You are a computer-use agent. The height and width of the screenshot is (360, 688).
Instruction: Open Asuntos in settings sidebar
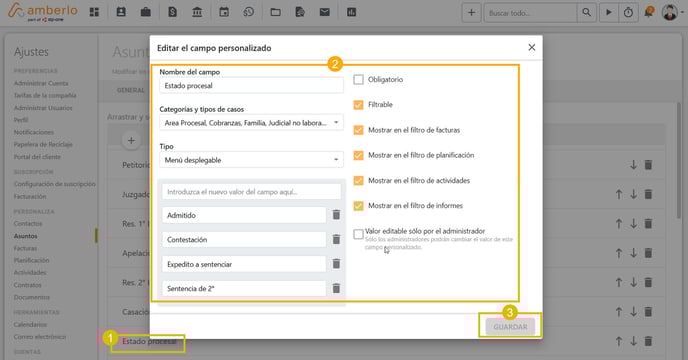25,236
